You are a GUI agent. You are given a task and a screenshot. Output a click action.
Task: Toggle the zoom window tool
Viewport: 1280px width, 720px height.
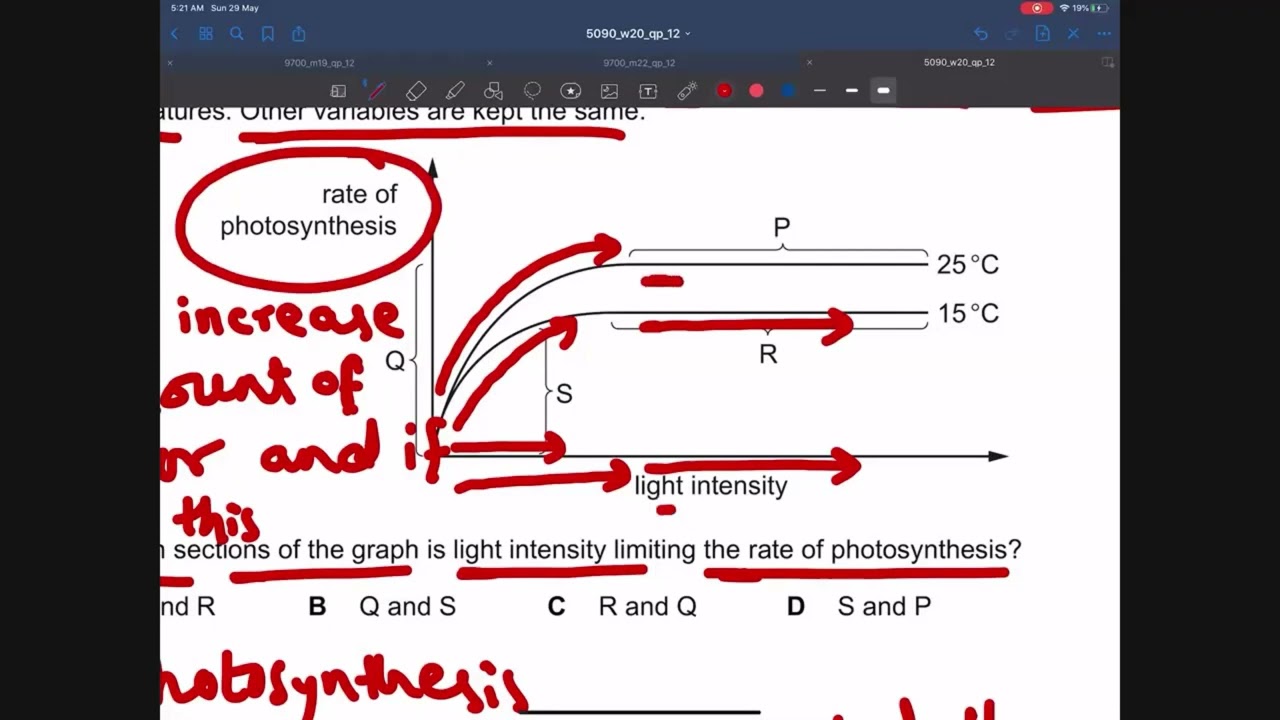coord(338,91)
